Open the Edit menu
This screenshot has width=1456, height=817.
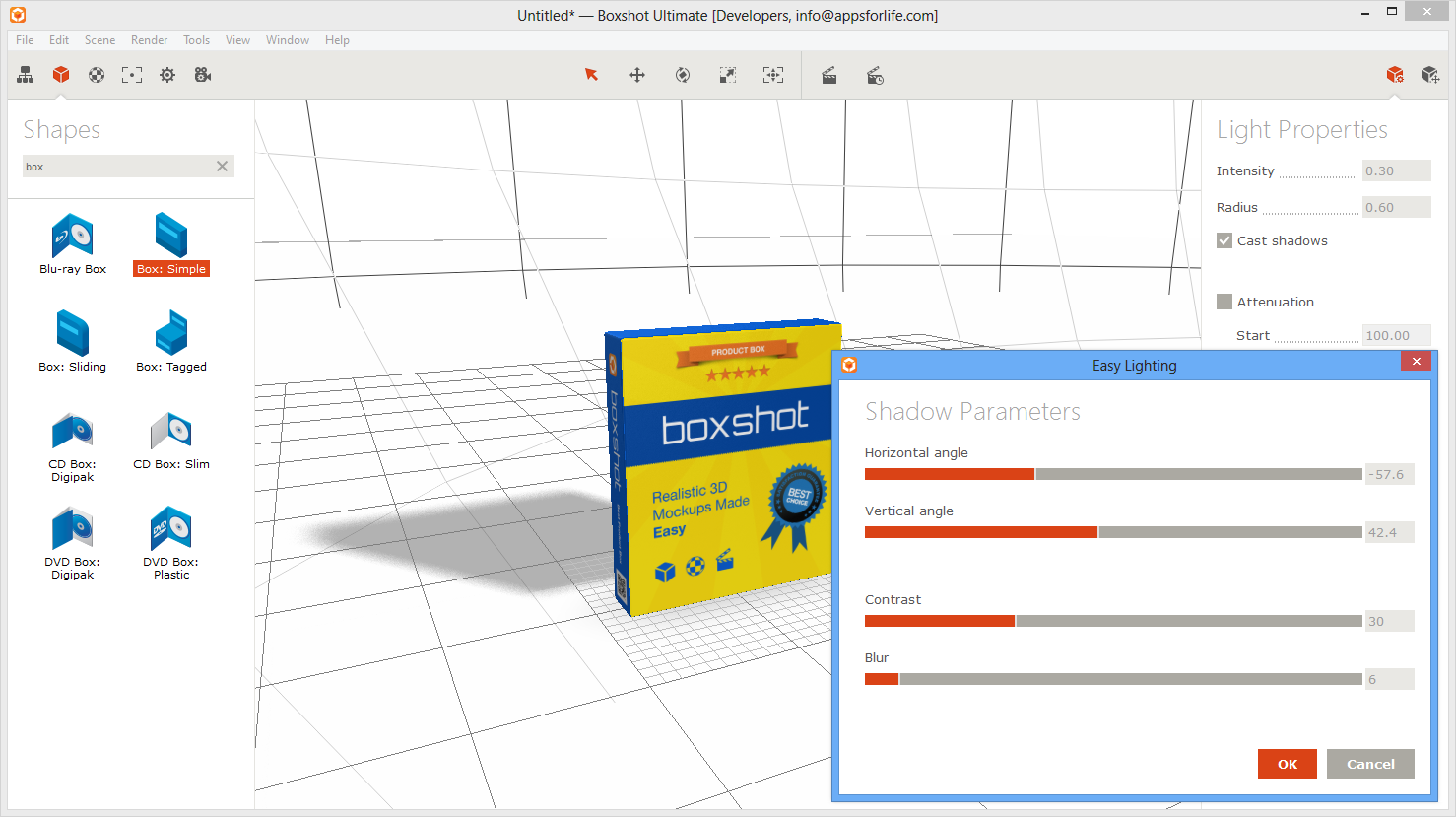tap(59, 40)
